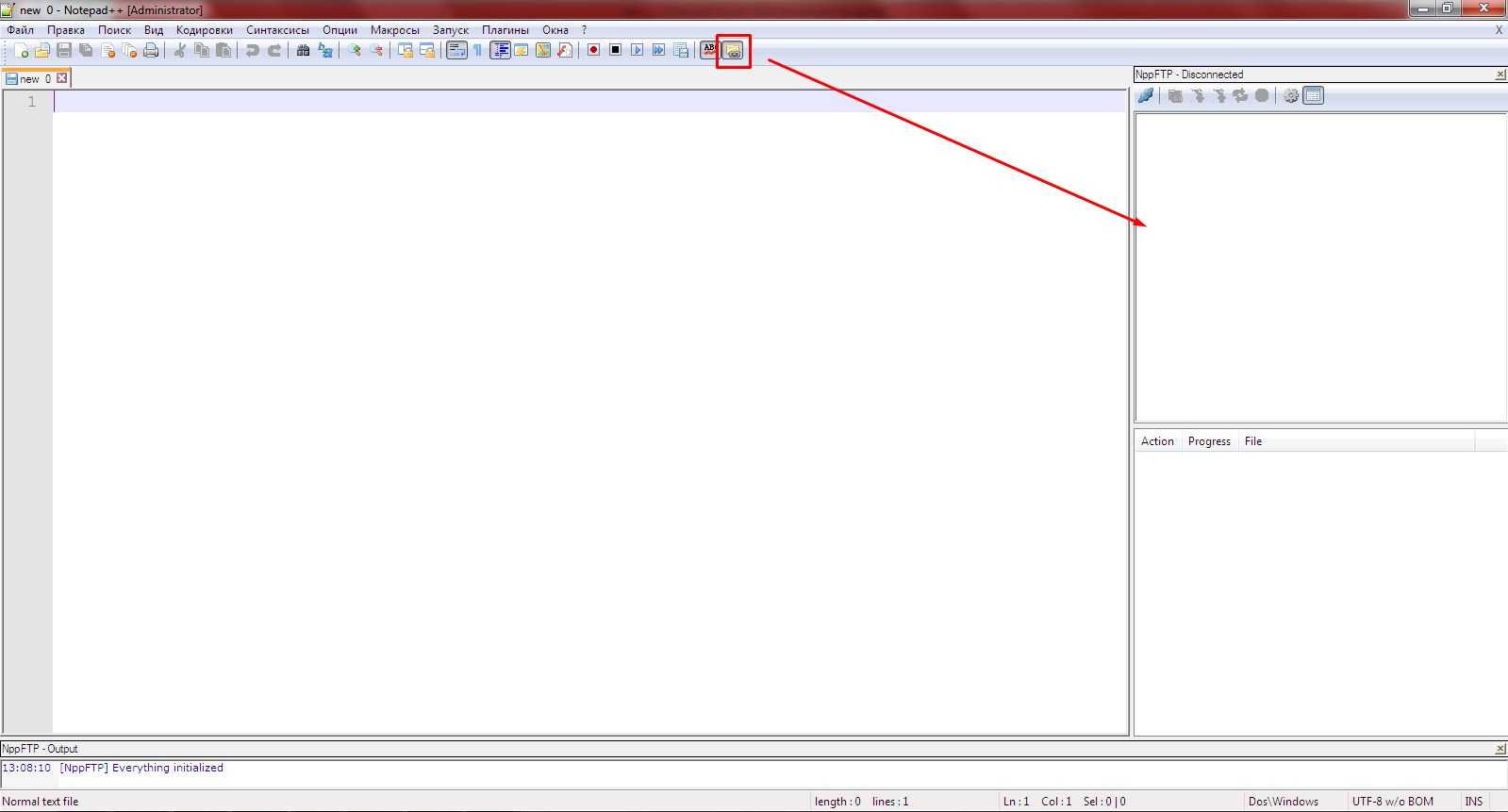Click the Action column header
Screen dimensions: 1508x812
click(x=1157, y=441)
